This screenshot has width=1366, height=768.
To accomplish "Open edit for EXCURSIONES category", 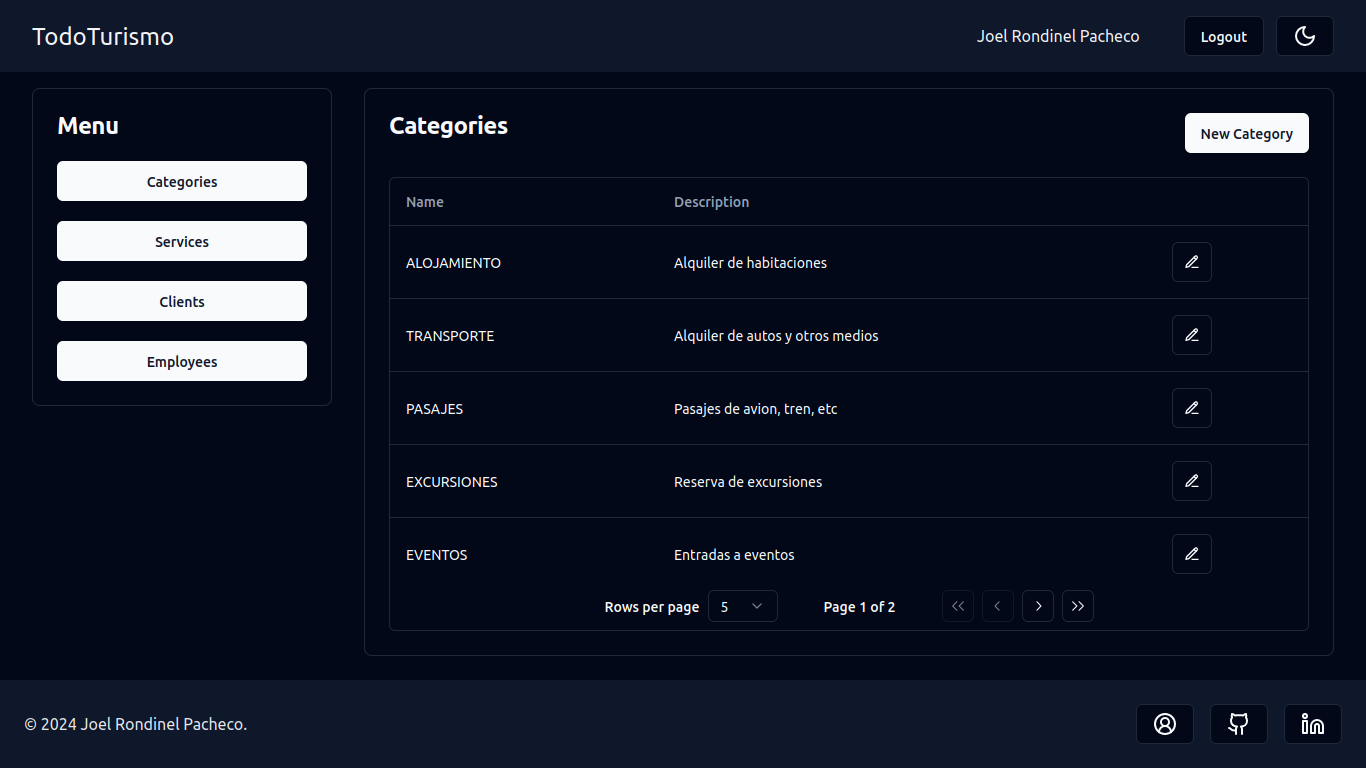I will 1191,481.
